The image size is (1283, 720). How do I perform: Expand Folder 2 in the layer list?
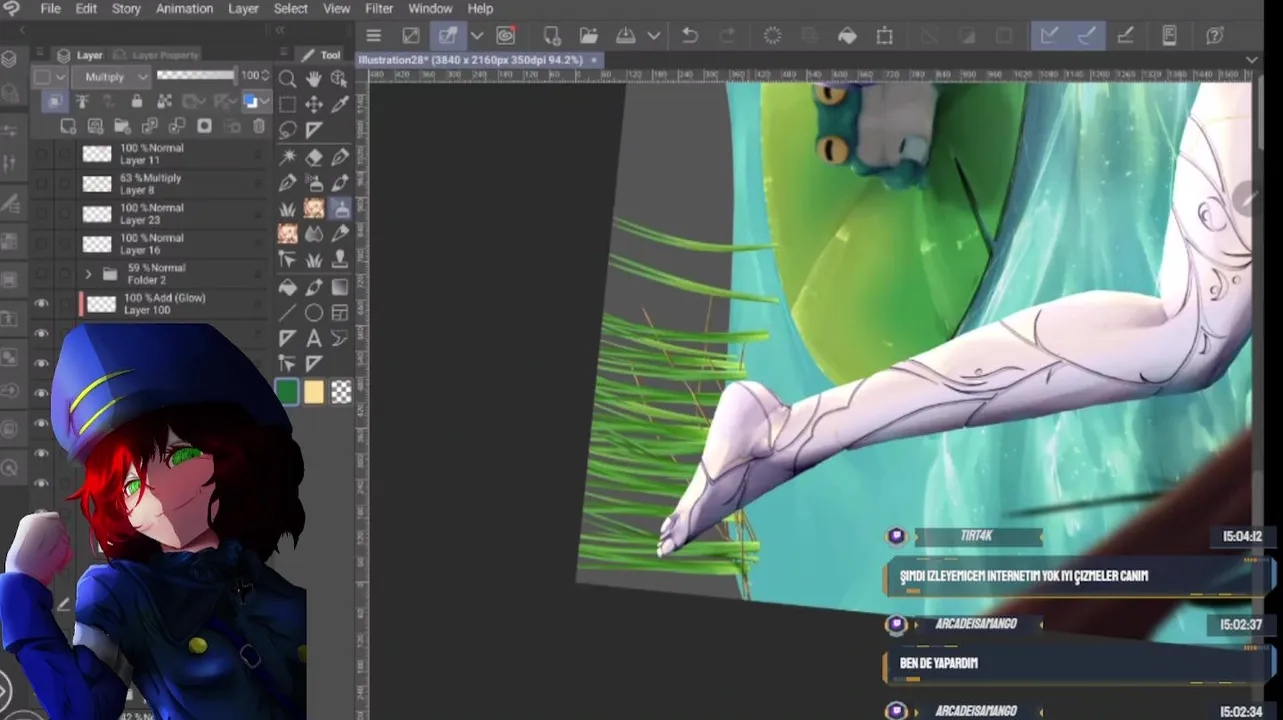(88, 274)
